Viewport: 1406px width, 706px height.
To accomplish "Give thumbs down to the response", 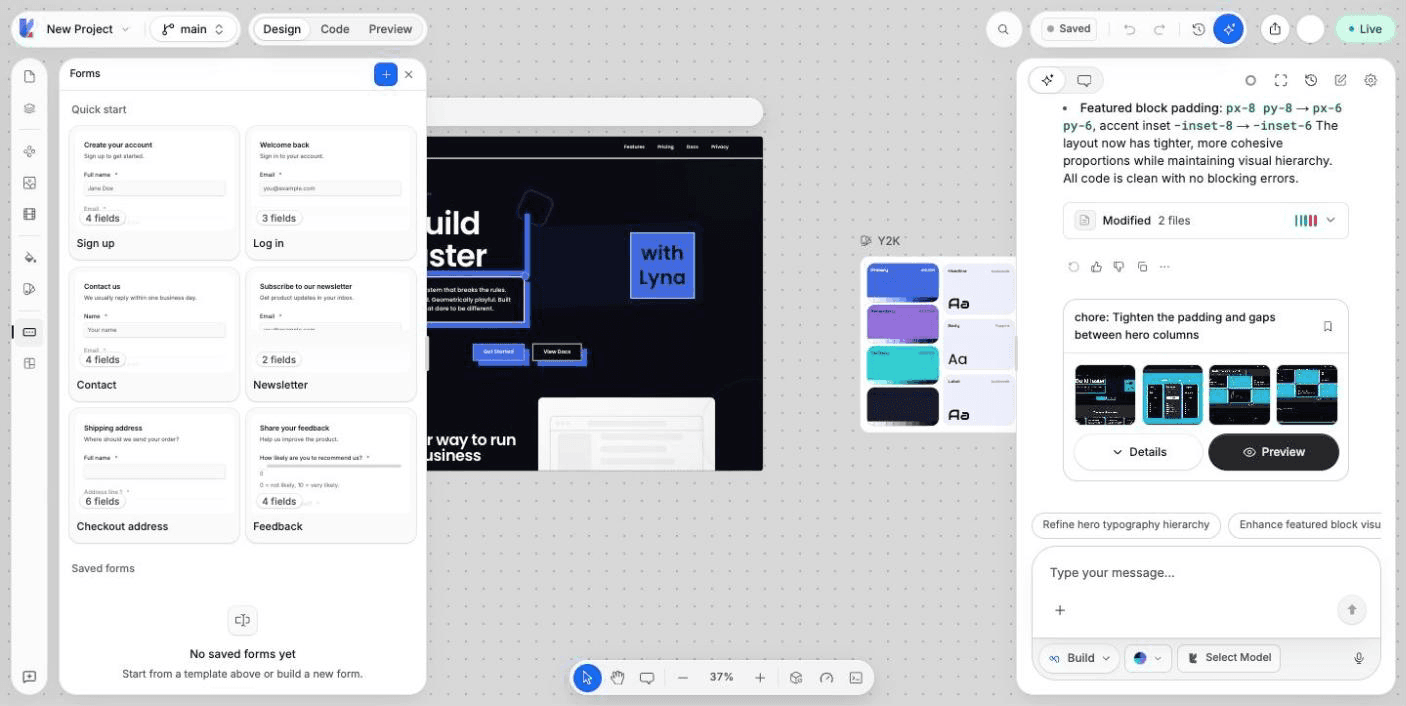I will pyautogui.click(x=1119, y=267).
